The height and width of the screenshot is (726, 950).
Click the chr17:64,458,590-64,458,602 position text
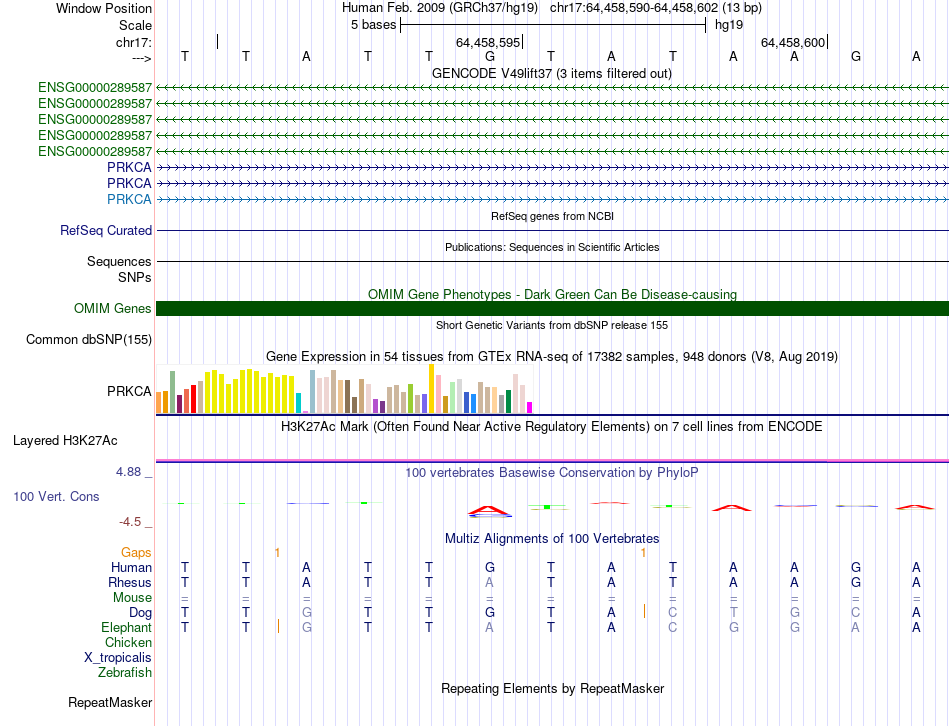[x=634, y=8]
